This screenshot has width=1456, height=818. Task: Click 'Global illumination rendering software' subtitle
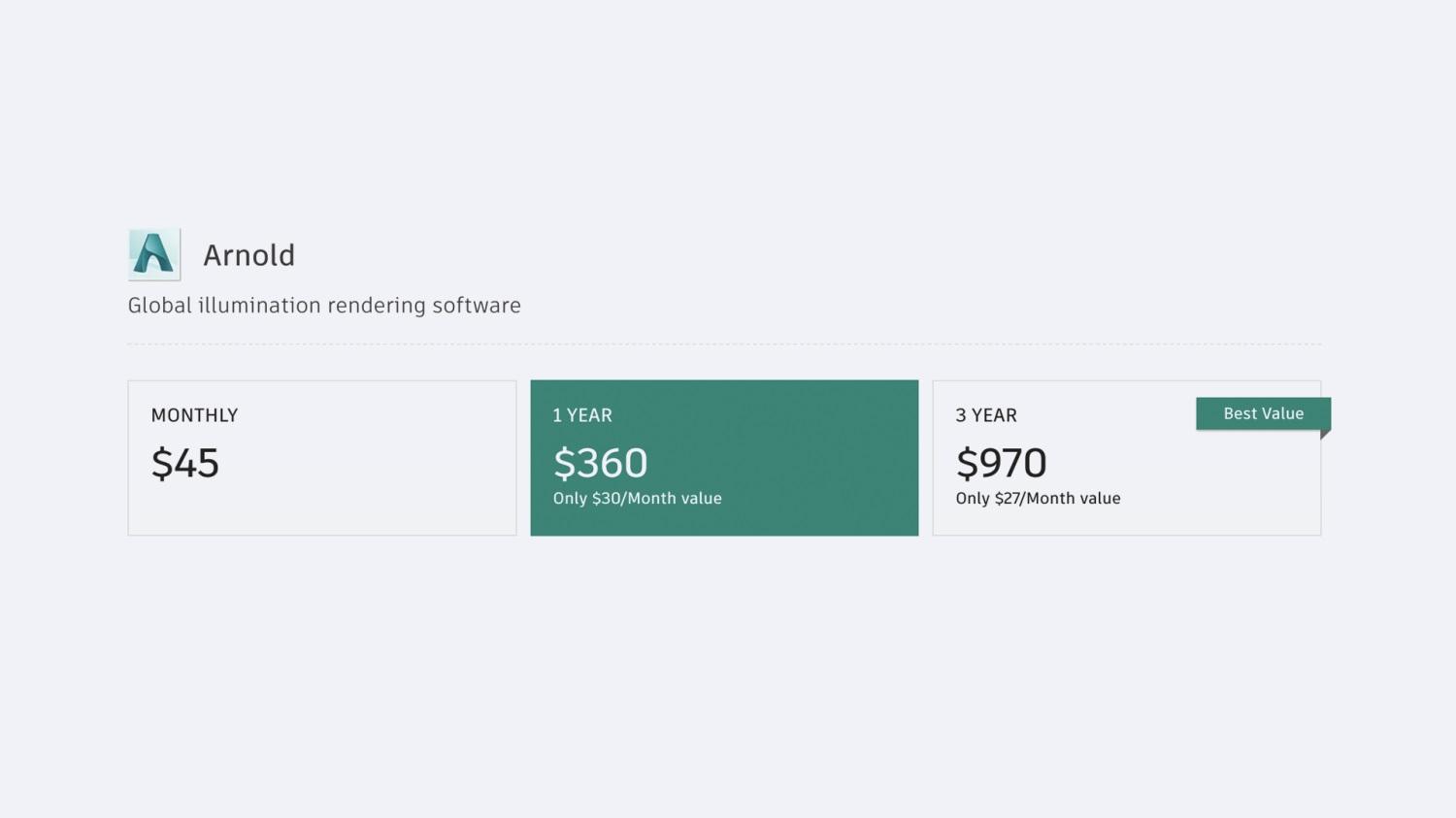tap(324, 306)
